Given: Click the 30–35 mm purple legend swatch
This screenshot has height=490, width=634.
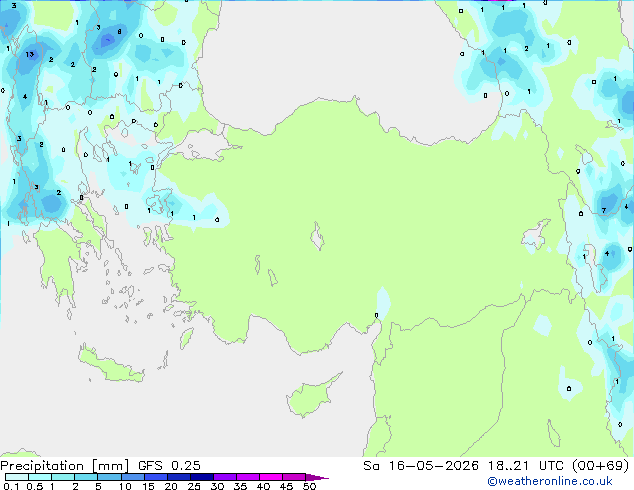Looking at the screenshot, I should (224, 477).
